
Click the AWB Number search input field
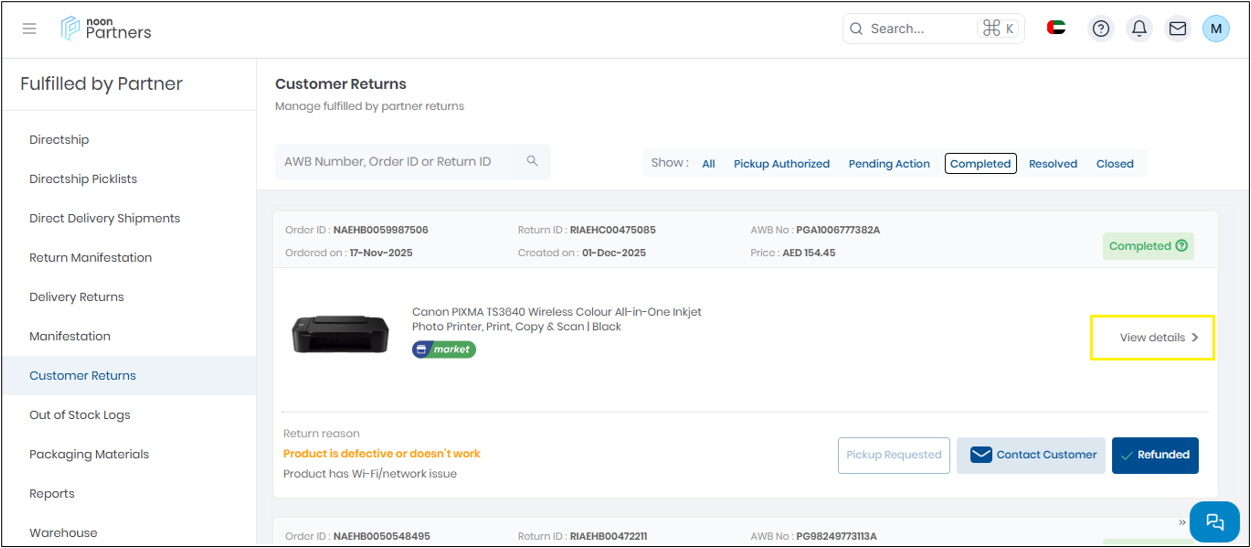(x=400, y=162)
